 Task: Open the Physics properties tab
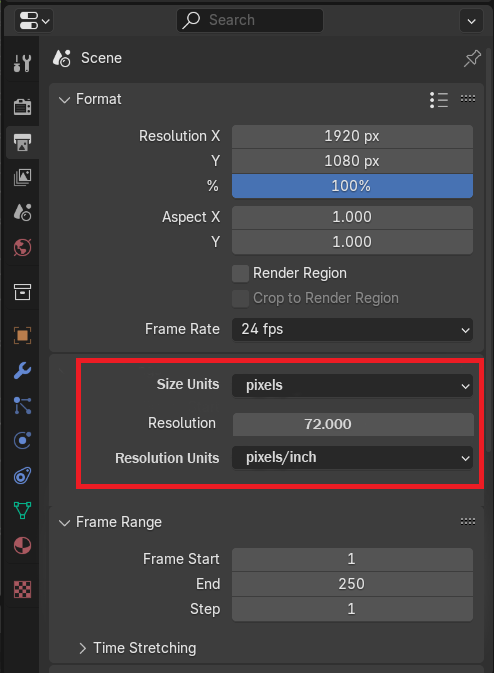pos(22,440)
